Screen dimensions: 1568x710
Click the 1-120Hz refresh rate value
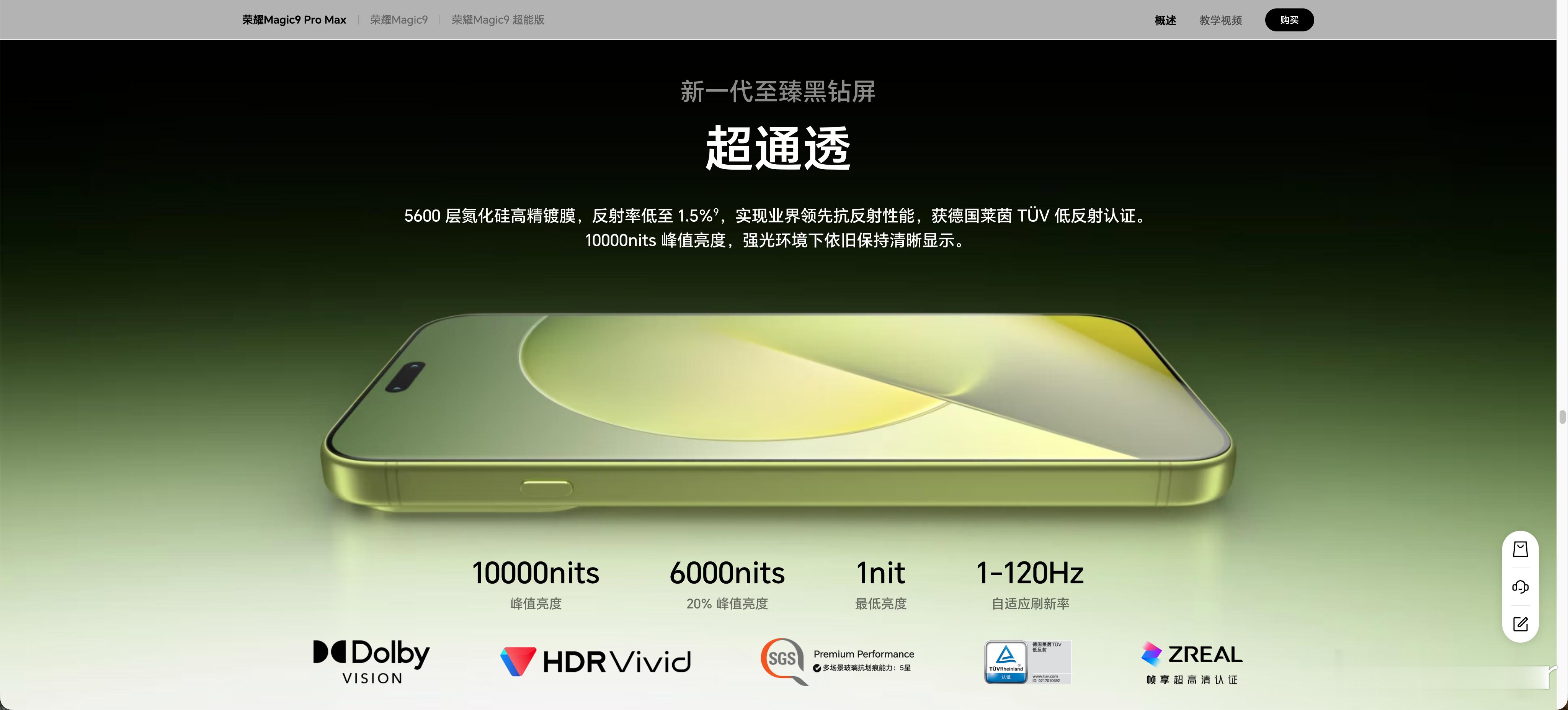pos(1030,573)
